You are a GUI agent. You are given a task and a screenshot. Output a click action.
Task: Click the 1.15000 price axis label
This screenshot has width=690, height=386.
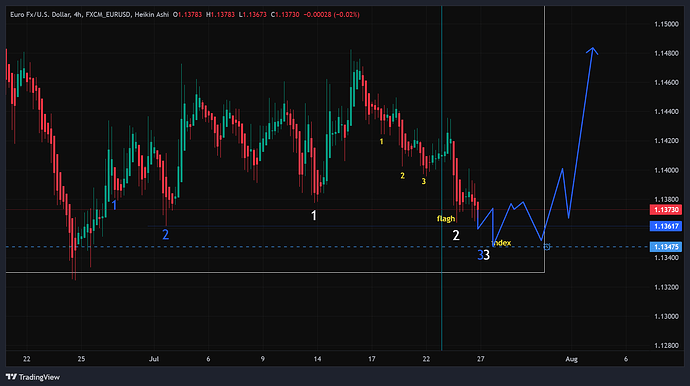click(x=666, y=24)
